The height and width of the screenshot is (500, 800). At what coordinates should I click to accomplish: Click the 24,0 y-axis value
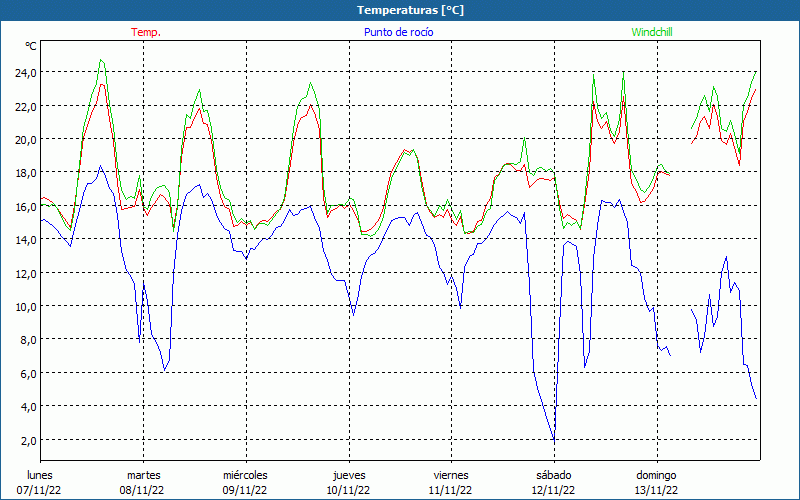tap(25, 73)
